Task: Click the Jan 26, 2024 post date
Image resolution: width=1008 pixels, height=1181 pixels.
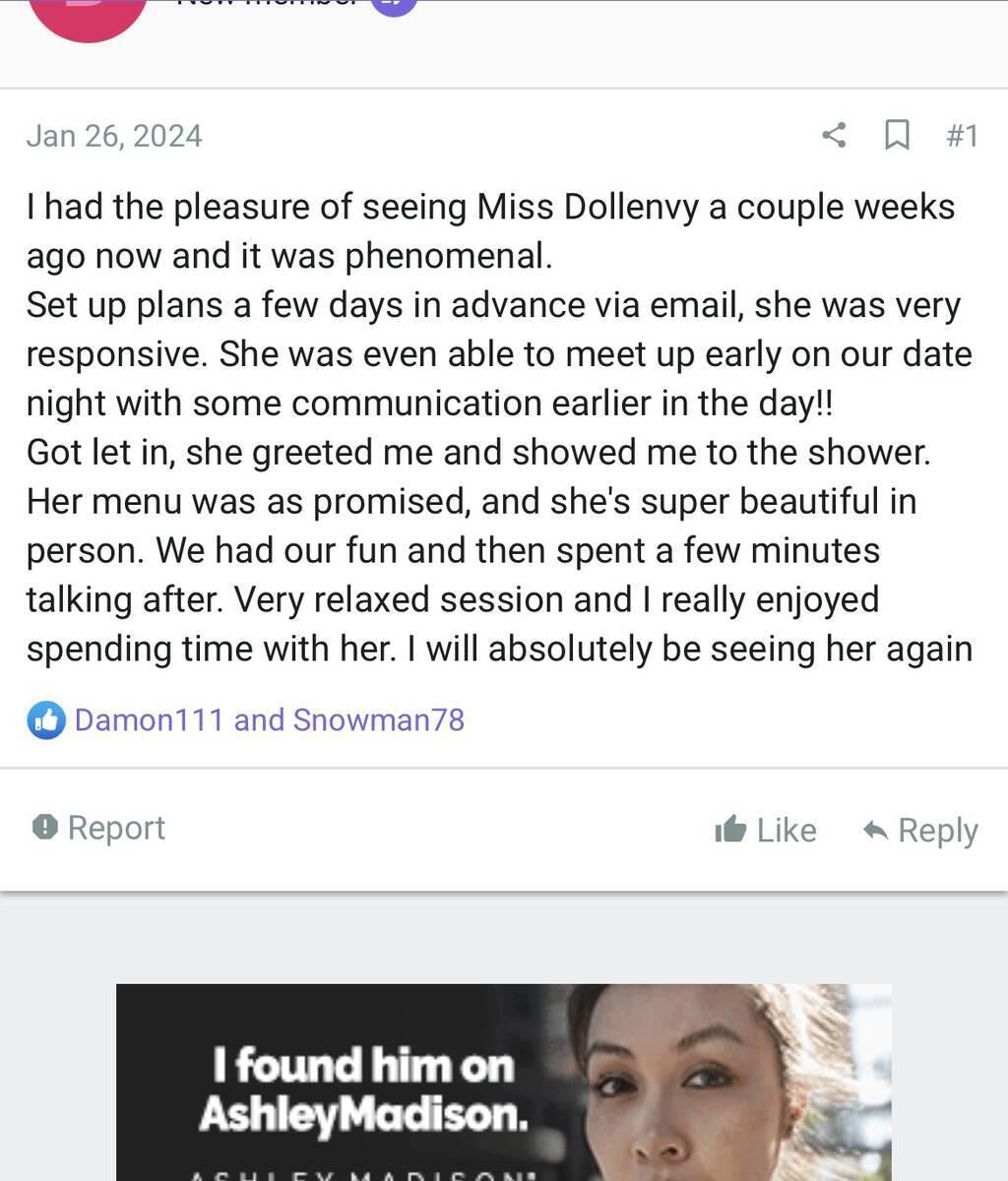Action: (114, 136)
